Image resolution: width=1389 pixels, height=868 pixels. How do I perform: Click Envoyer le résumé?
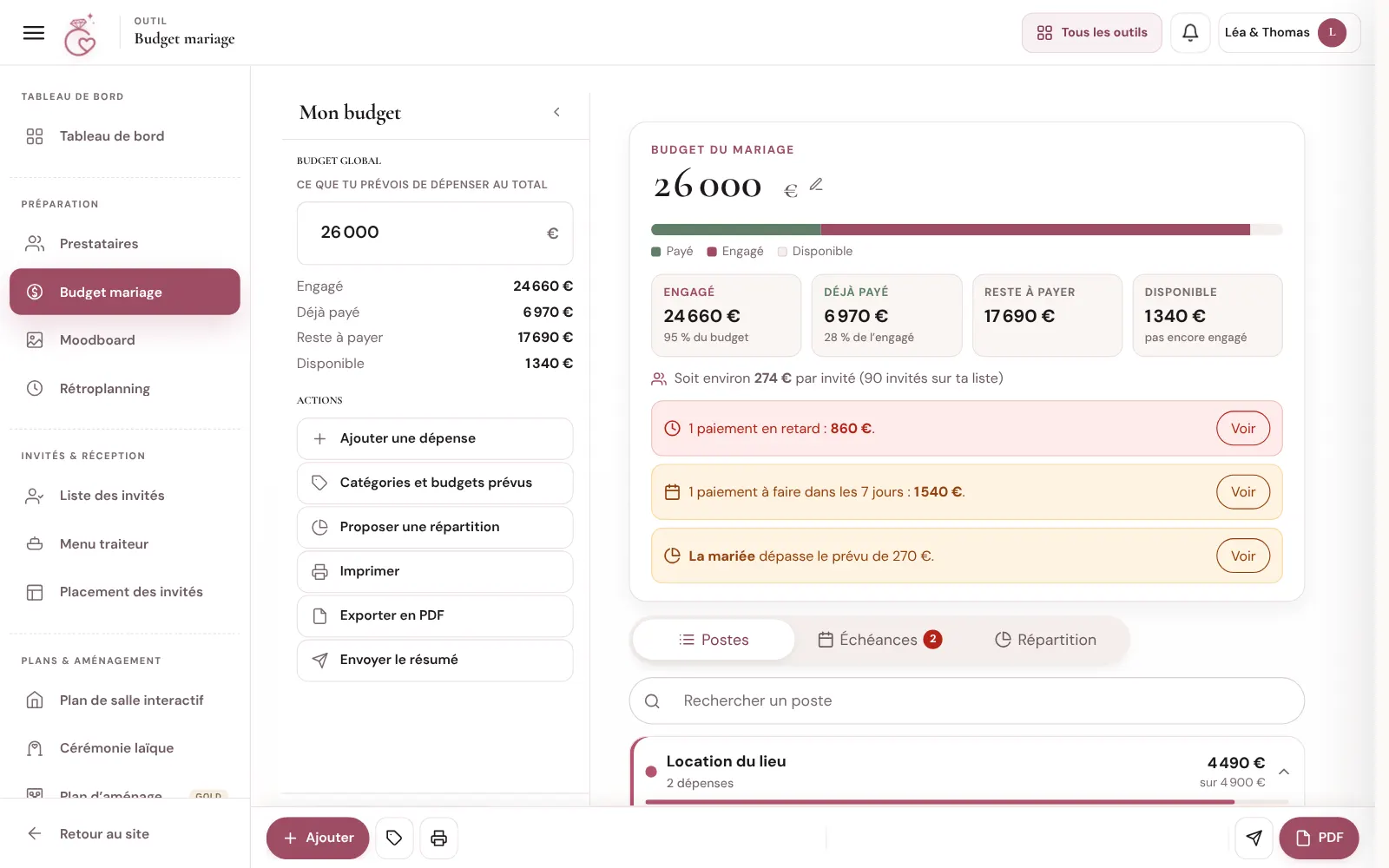click(x=435, y=660)
